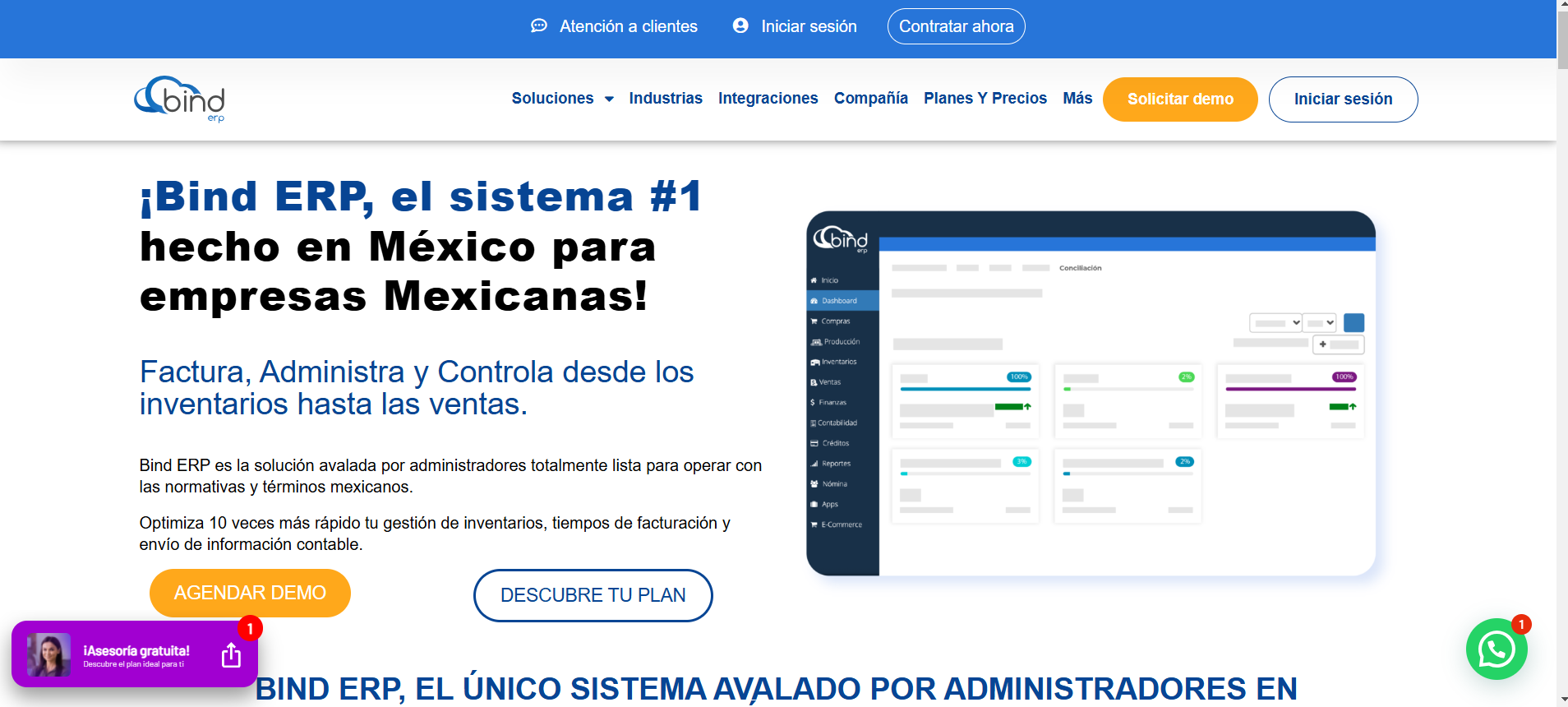Click the Más navigation item
This screenshot has width=1568, height=707.
1077,99
